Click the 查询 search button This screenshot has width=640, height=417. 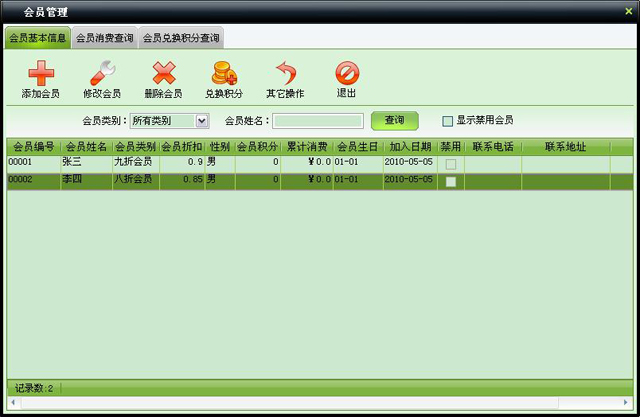tap(394, 120)
